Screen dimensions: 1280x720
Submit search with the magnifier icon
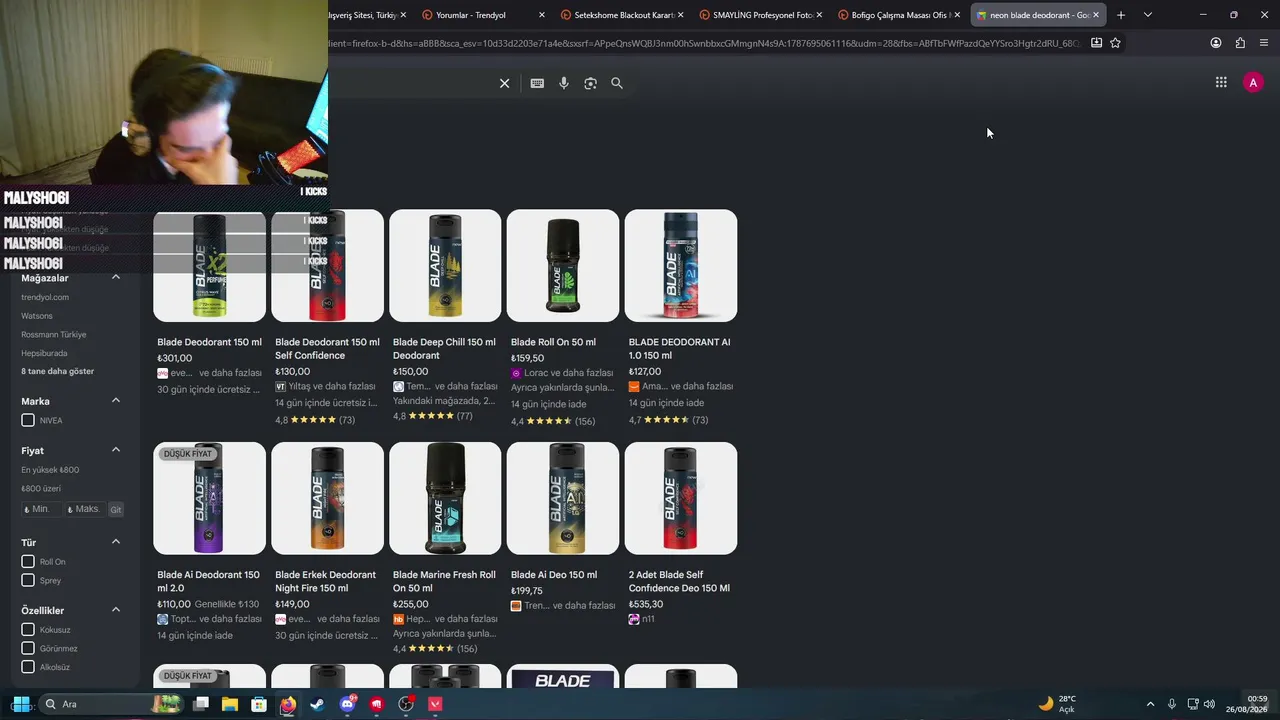[617, 83]
